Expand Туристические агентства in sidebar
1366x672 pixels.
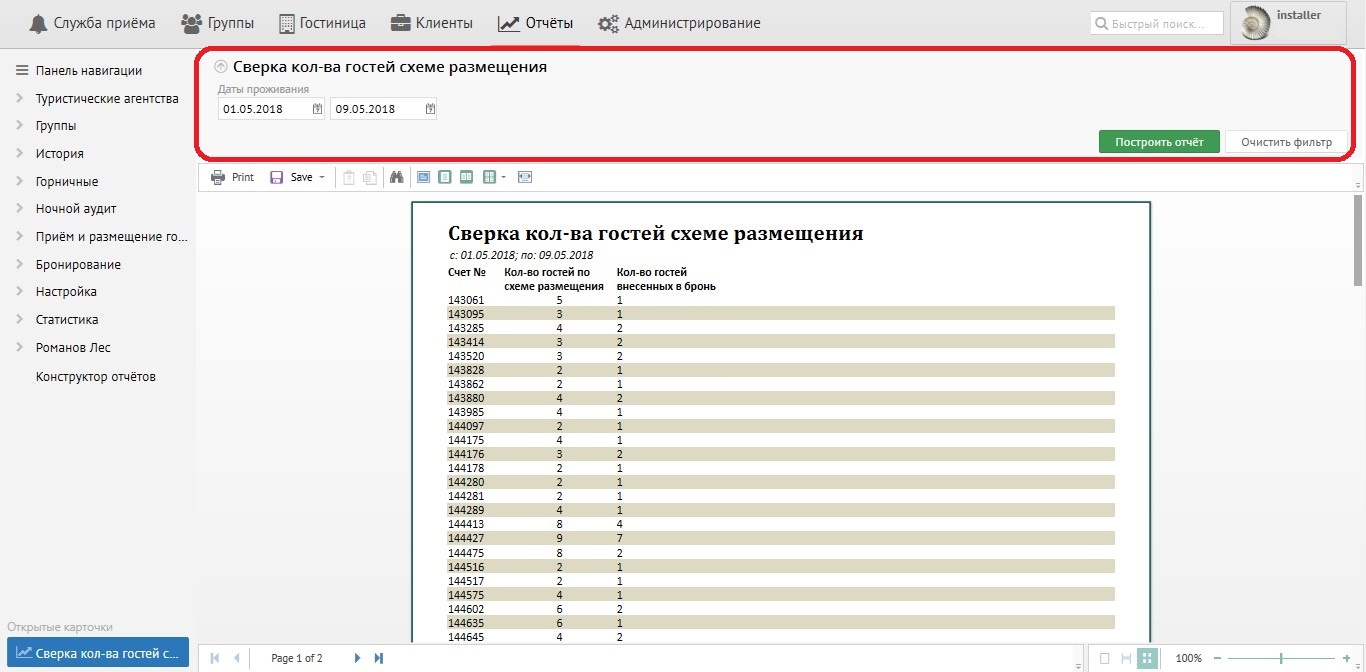tap(20, 99)
